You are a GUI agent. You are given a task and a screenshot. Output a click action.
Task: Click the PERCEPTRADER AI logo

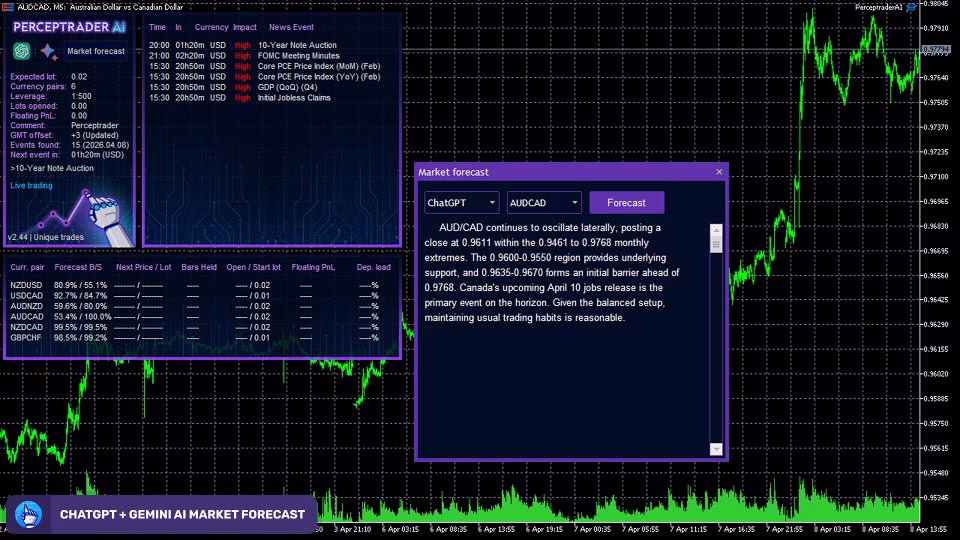point(69,27)
